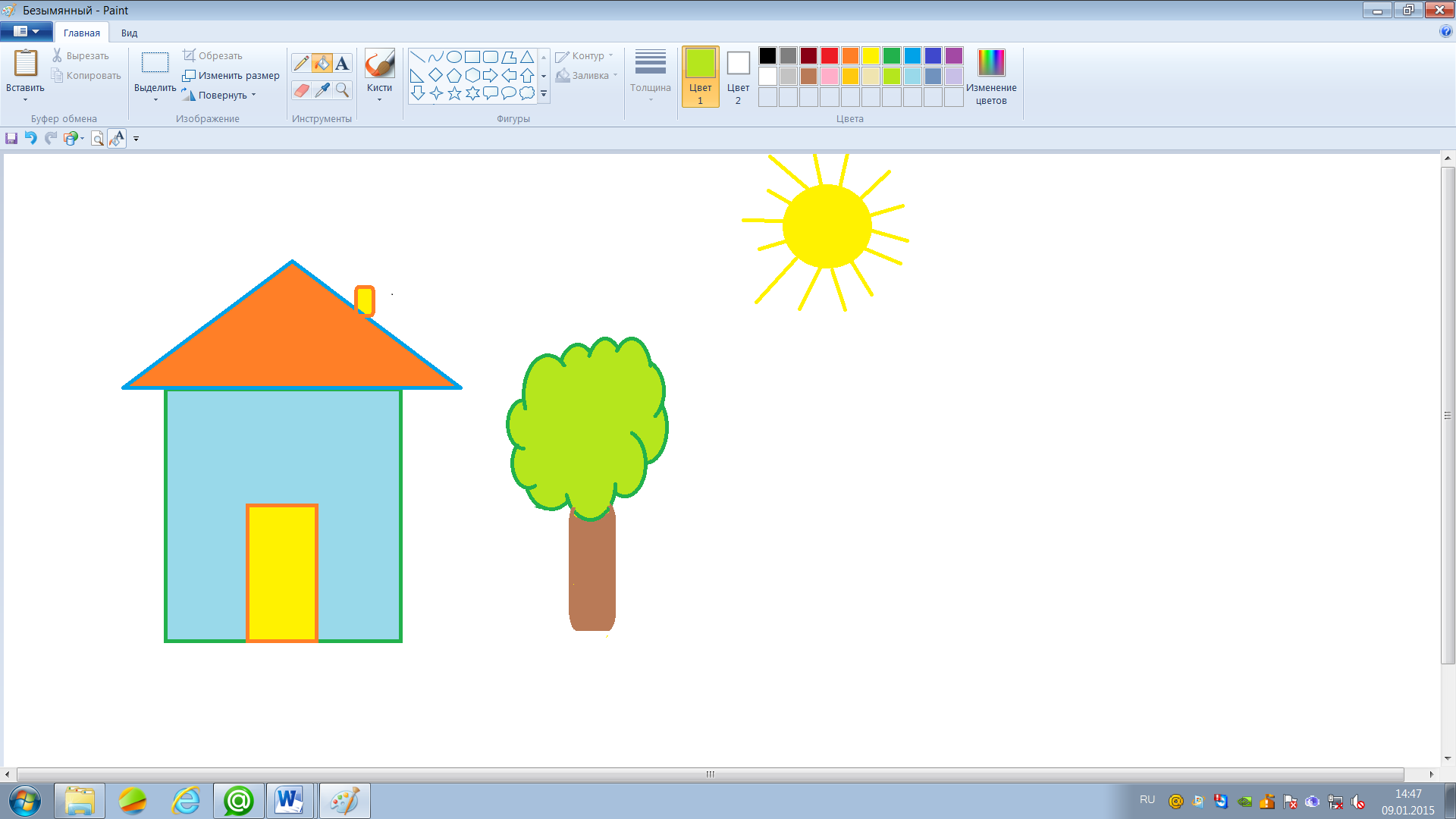Screen dimensions: 1456x819
Task: Activate the Цвет 1 color slot
Action: [700, 77]
